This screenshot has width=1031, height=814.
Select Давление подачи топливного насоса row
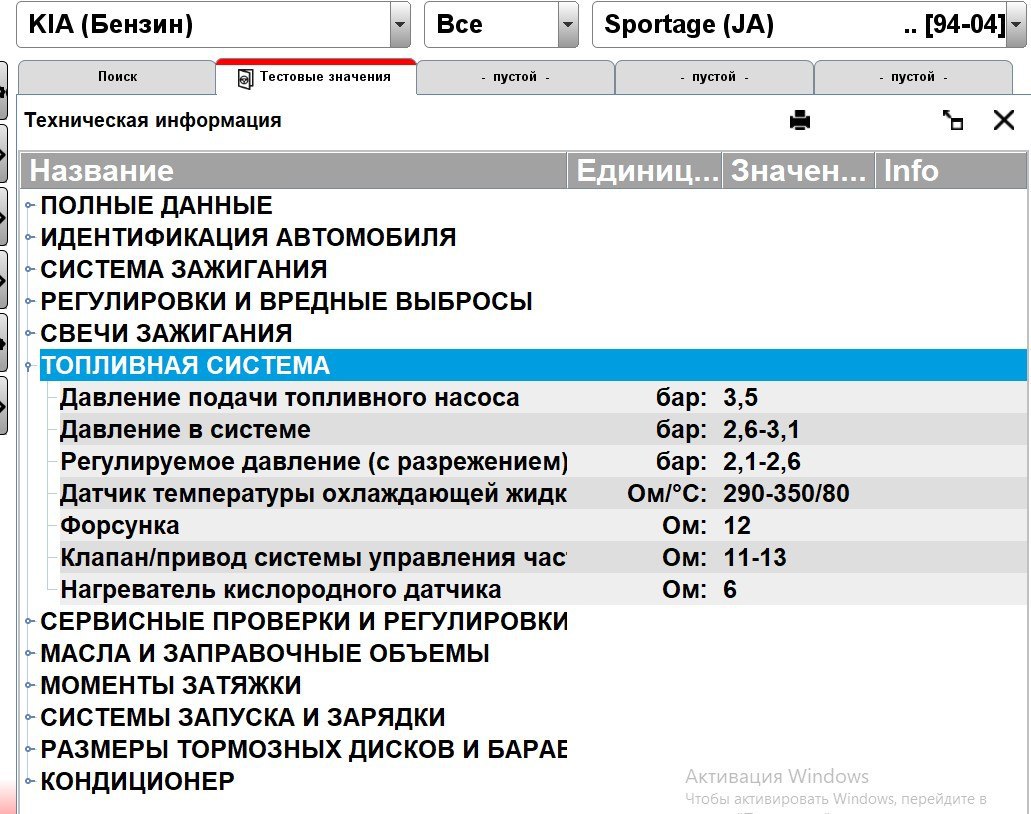[x=542, y=397]
